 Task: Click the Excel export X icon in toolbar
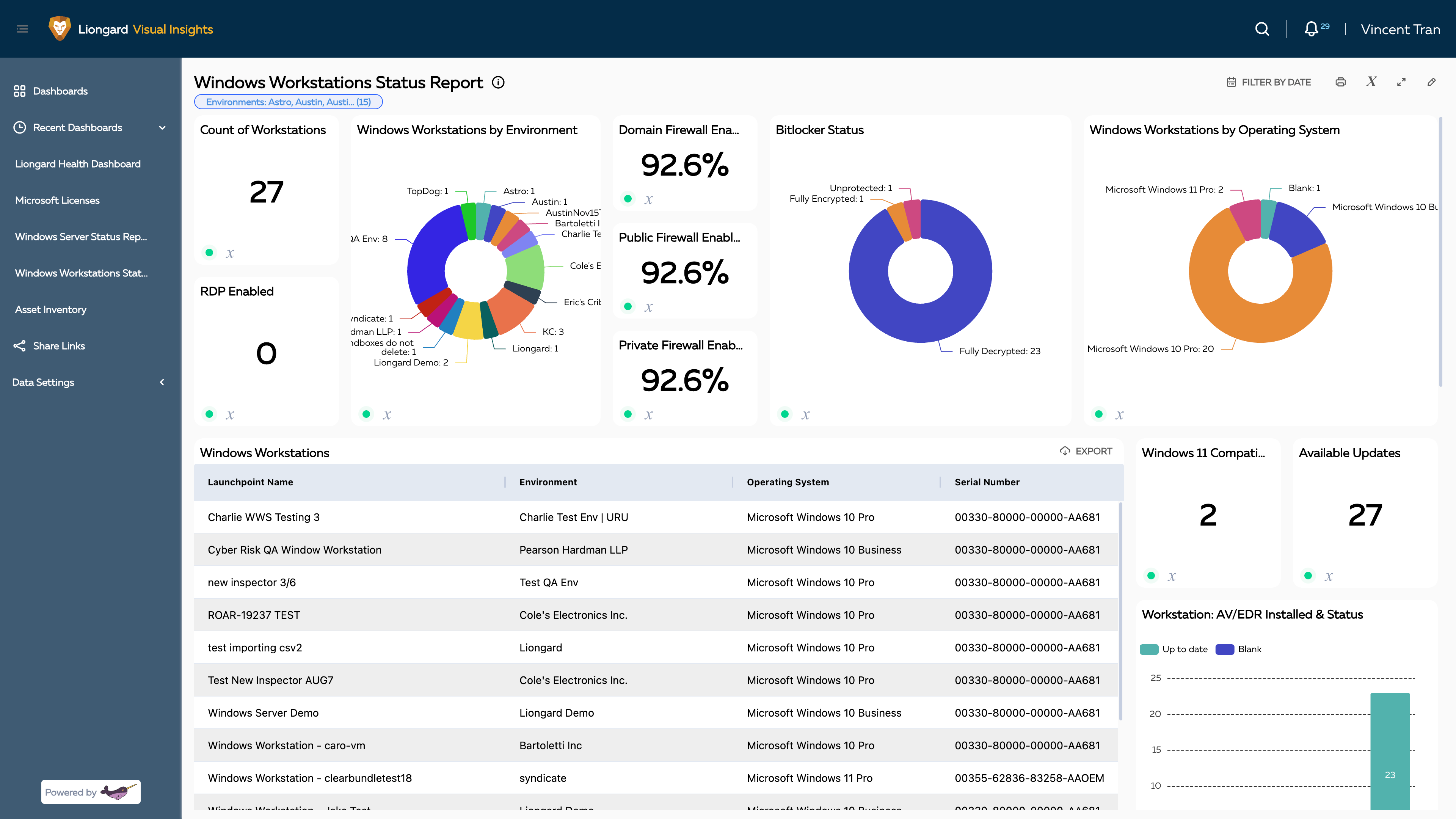click(1371, 82)
